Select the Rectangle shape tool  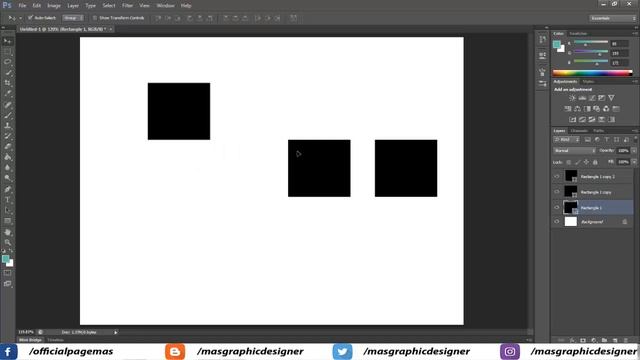coord(7,221)
